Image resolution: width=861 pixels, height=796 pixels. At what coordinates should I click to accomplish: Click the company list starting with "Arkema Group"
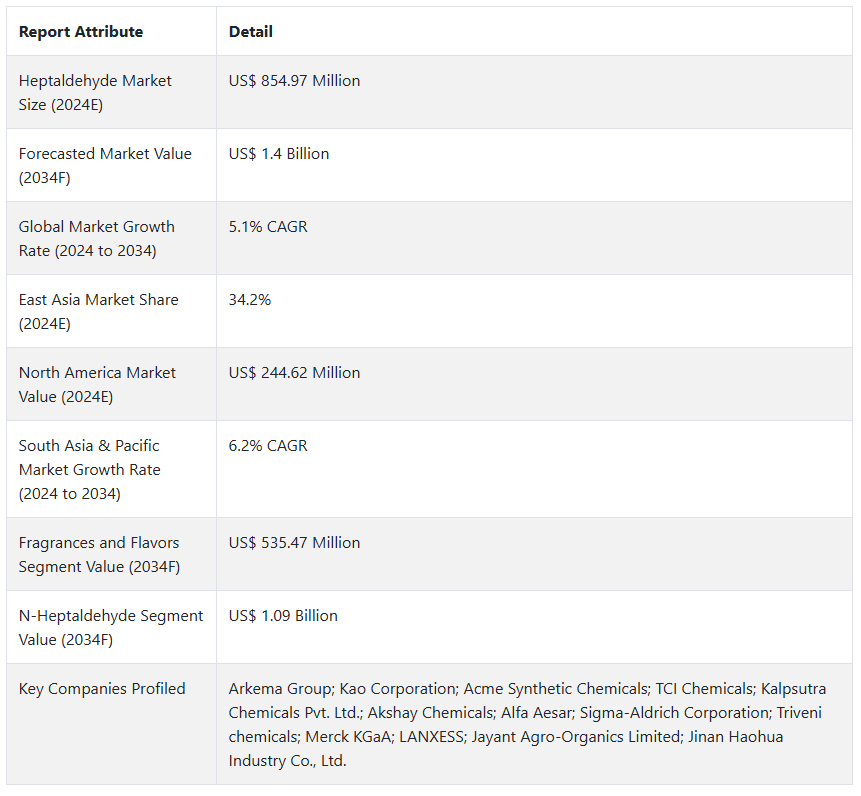pyautogui.click(x=527, y=724)
